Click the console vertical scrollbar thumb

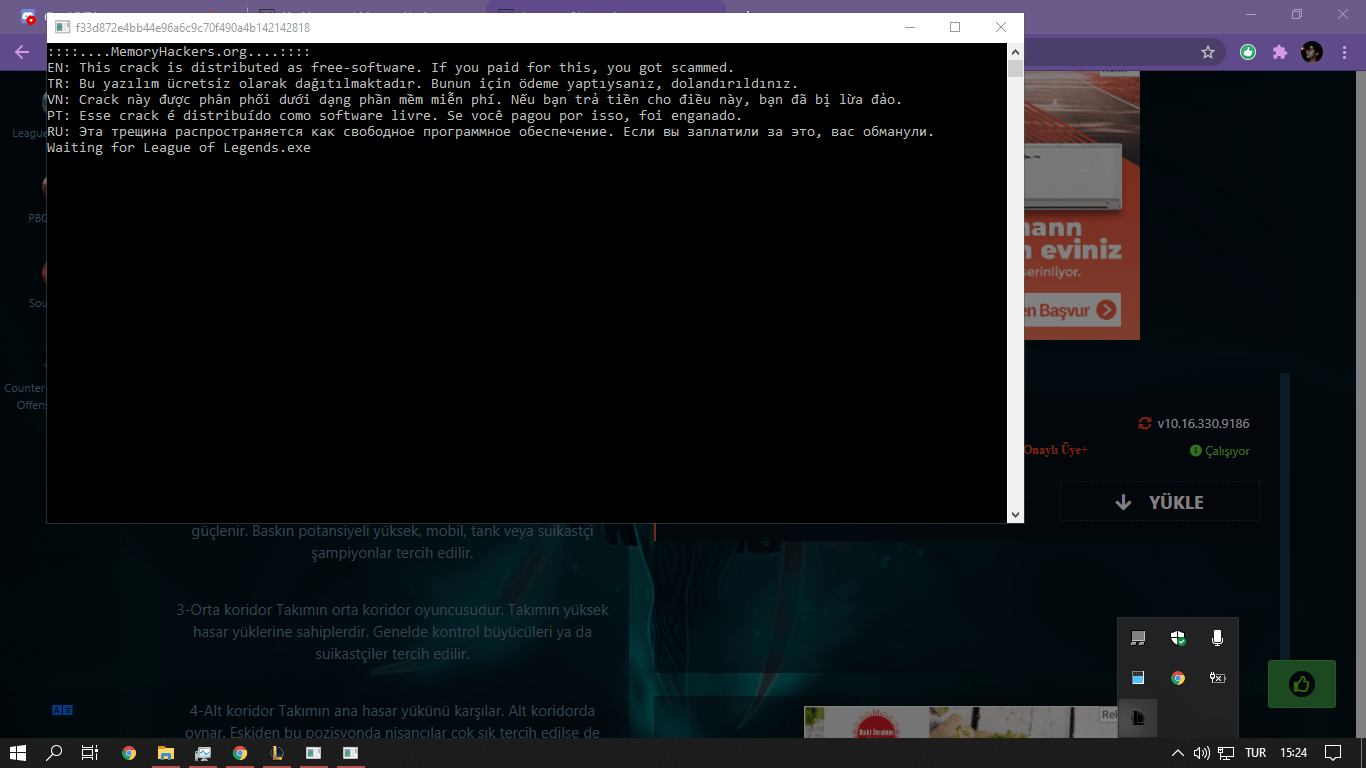(x=1016, y=68)
